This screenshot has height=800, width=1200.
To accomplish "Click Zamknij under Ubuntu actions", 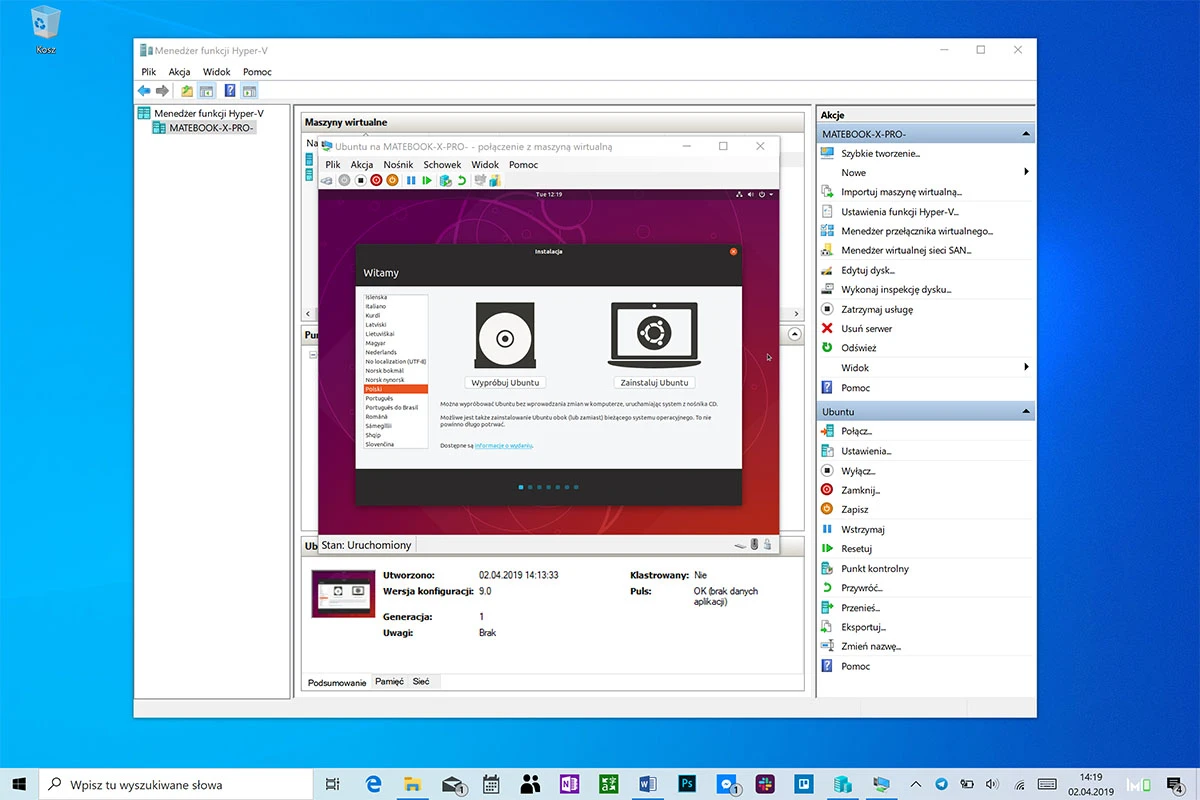I will pyautogui.click(x=860, y=490).
